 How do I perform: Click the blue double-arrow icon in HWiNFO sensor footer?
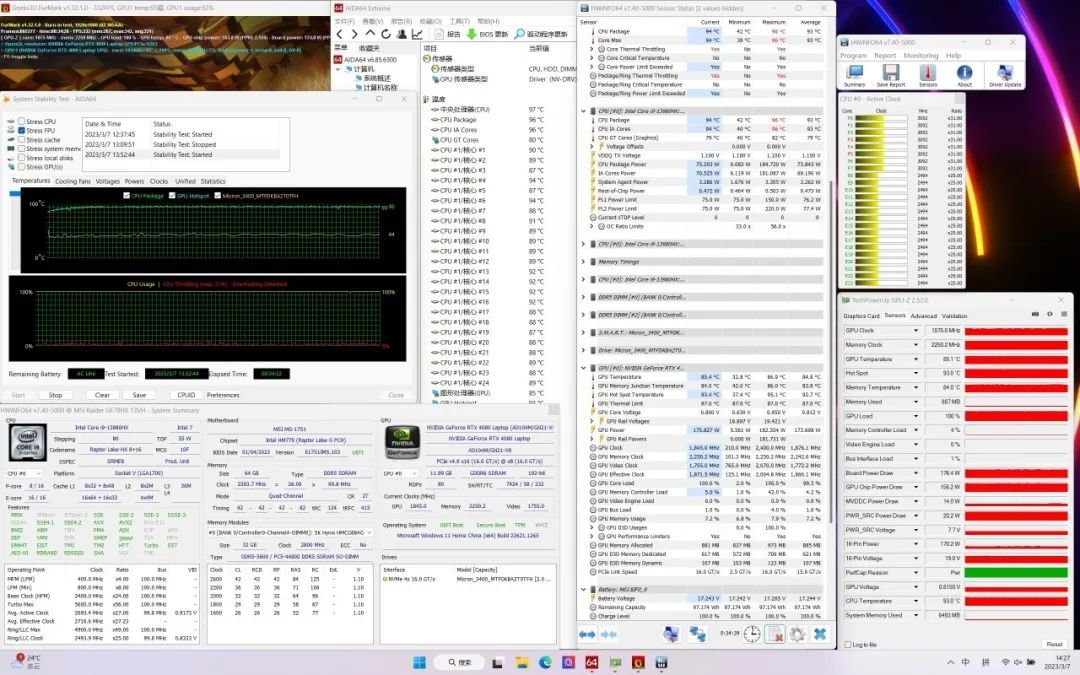click(x=588, y=634)
